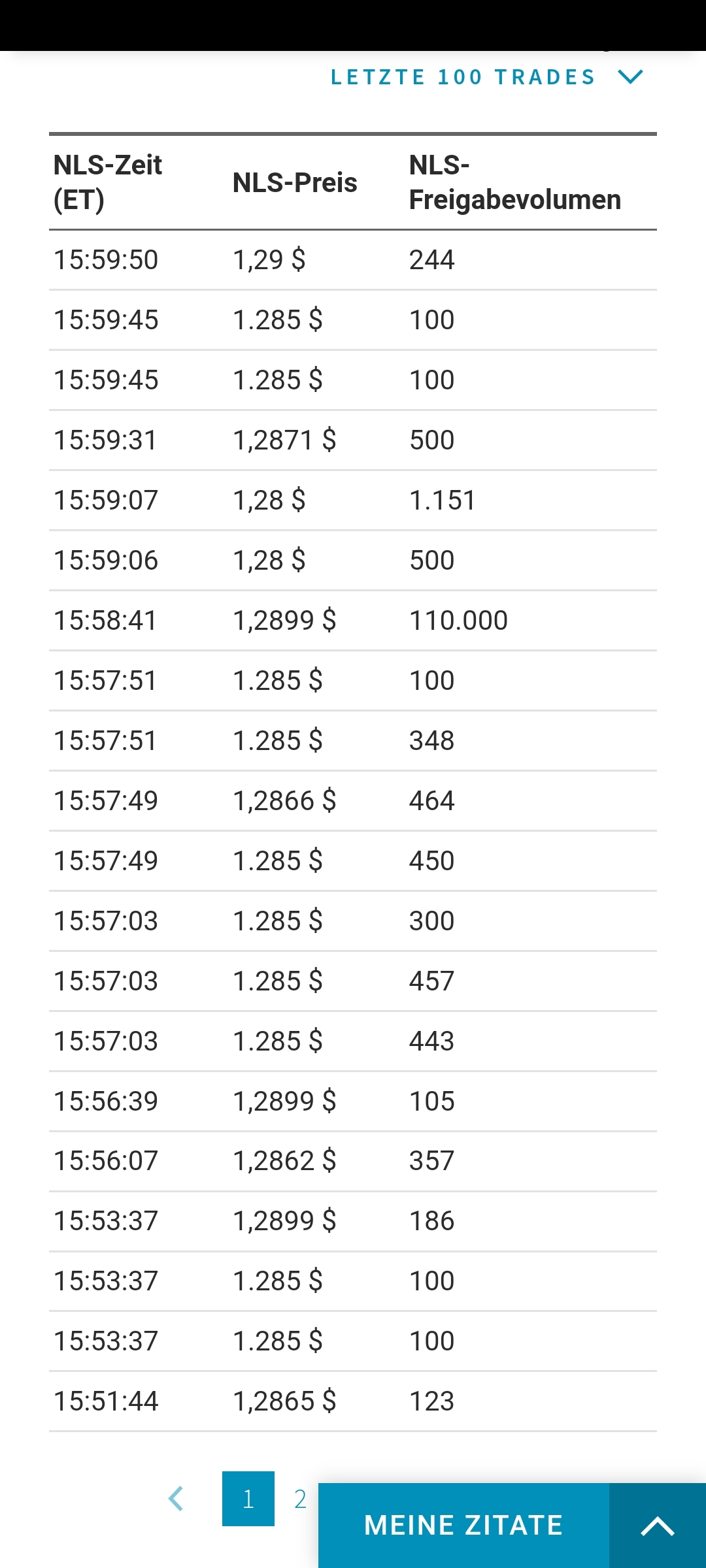Viewport: 706px width, 1568px height.
Task: Open the Letzte 100 Trades dropdown
Action: pyautogui.click(x=463, y=77)
